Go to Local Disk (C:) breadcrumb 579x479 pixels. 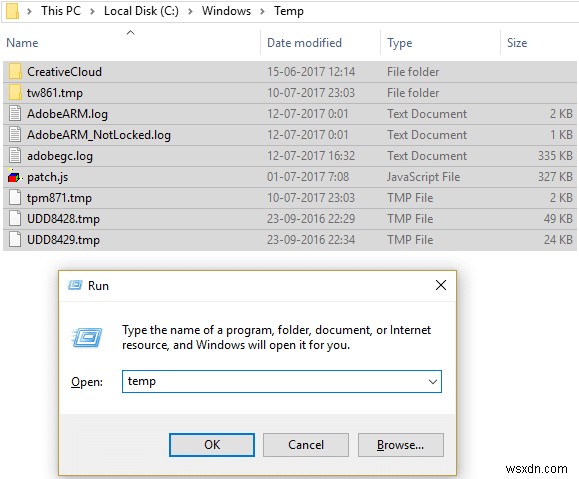[x=141, y=11]
